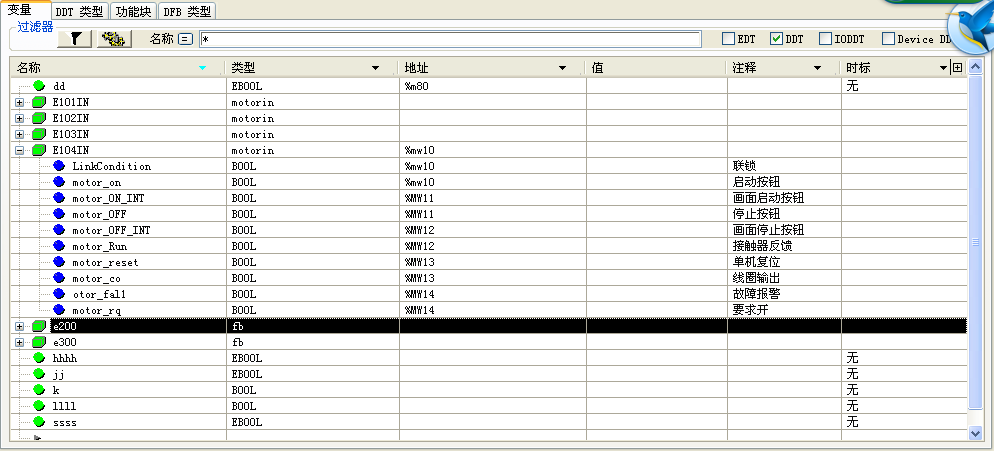Expand the E101IN tree node

[19, 102]
